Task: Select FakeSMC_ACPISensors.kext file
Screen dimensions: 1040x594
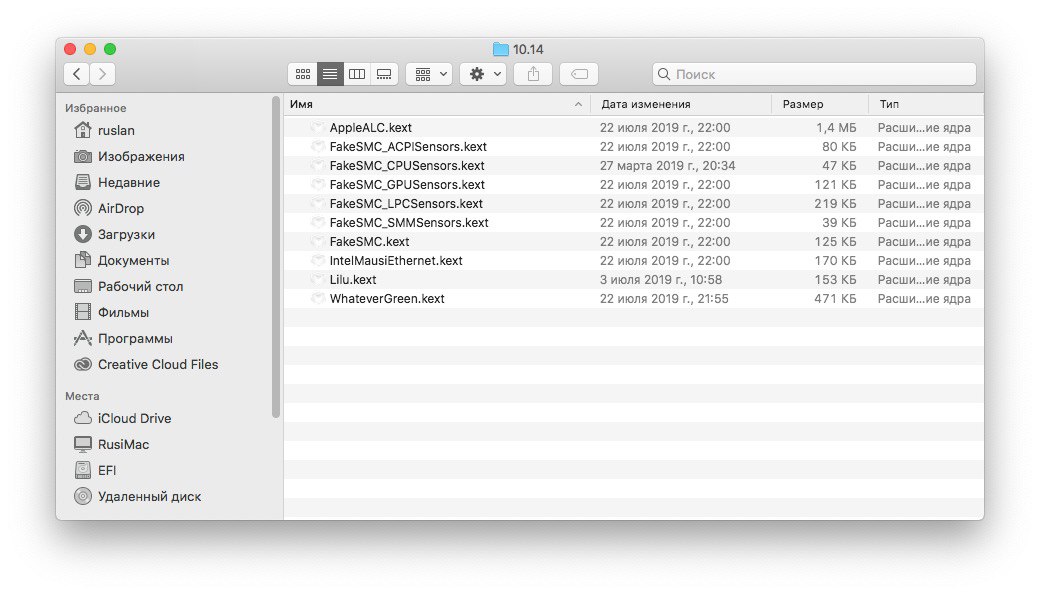Action: pyautogui.click(x=408, y=147)
